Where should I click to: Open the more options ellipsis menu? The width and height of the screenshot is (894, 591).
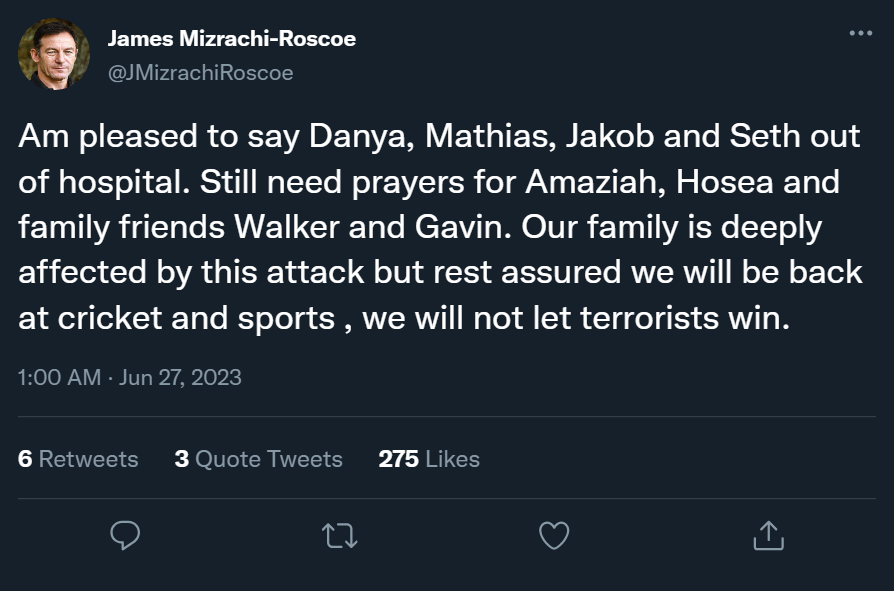858,33
